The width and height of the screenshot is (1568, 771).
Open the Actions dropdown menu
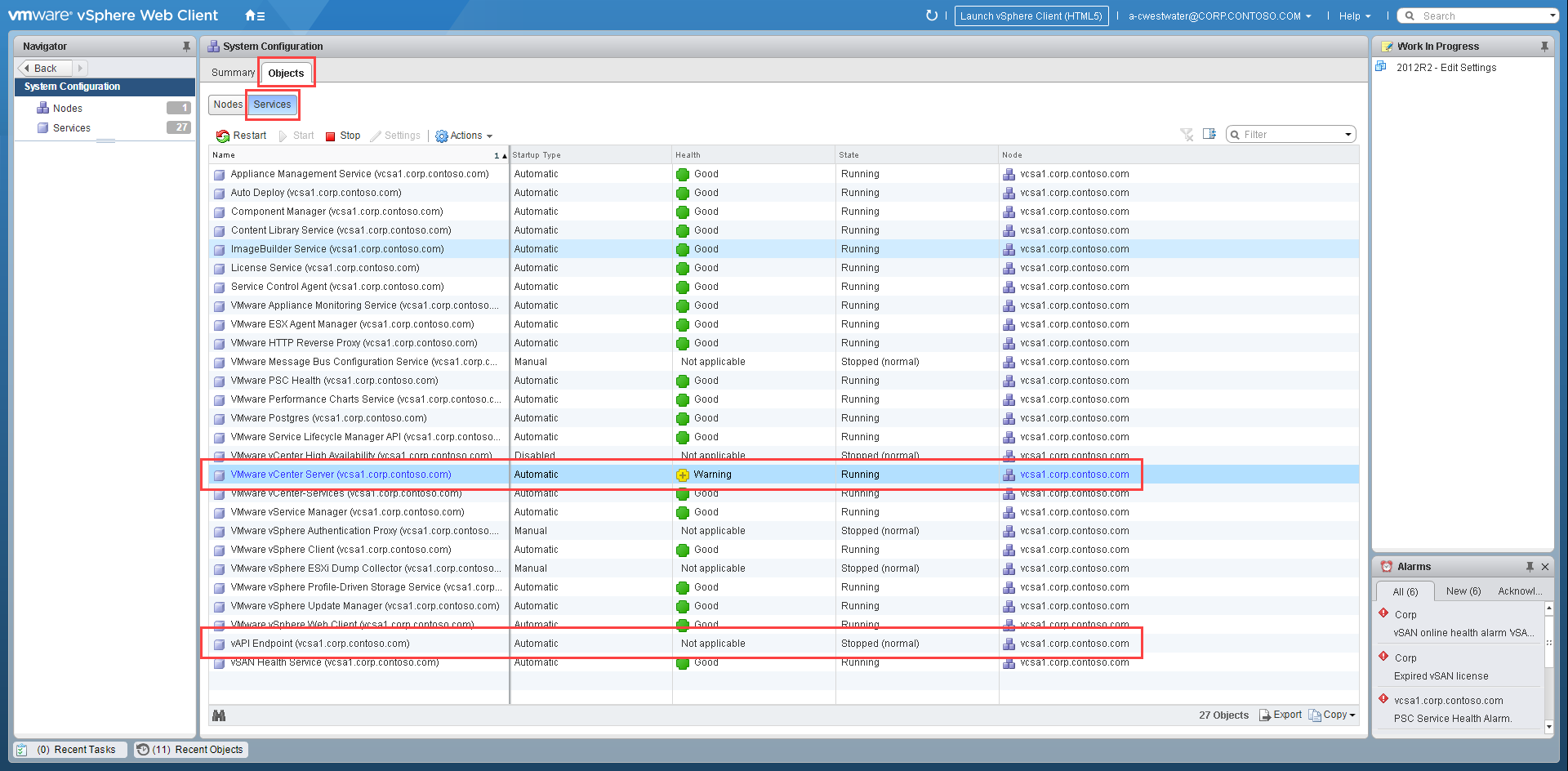point(464,136)
